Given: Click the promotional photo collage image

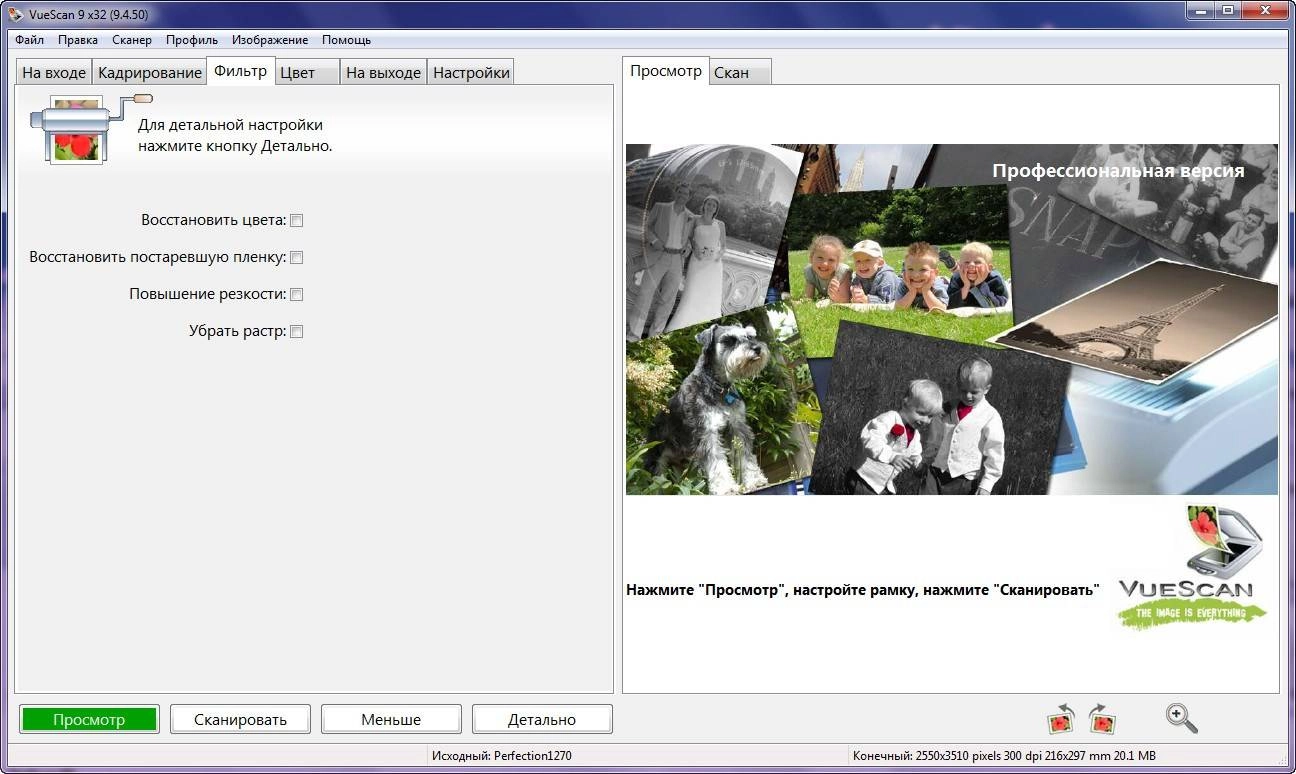Looking at the screenshot, I should (951, 319).
